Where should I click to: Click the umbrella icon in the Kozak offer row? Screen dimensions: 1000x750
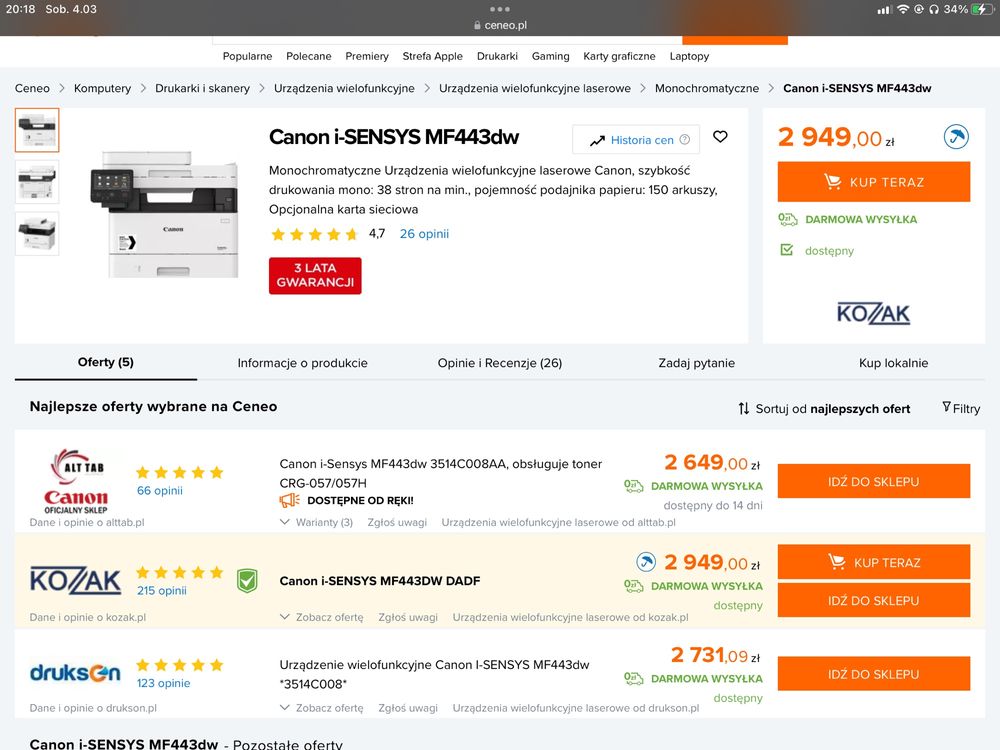pos(646,562)
